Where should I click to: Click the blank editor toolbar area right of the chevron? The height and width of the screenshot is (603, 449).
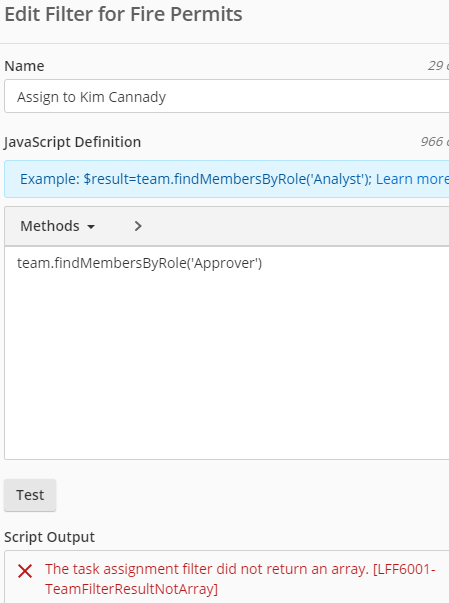[x=296, y=226]
